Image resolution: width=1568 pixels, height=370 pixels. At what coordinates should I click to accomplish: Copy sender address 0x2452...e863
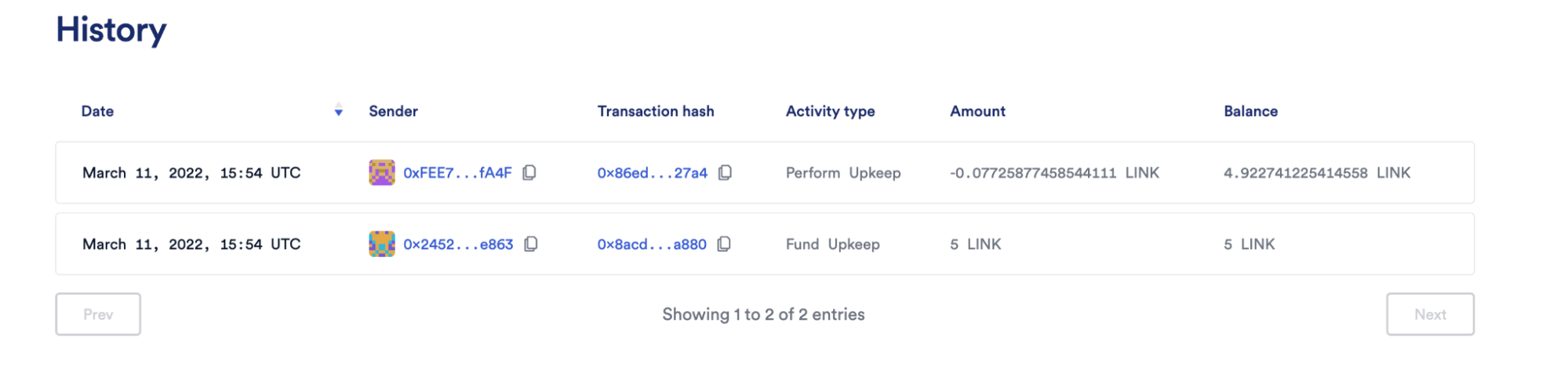[531, 245]
